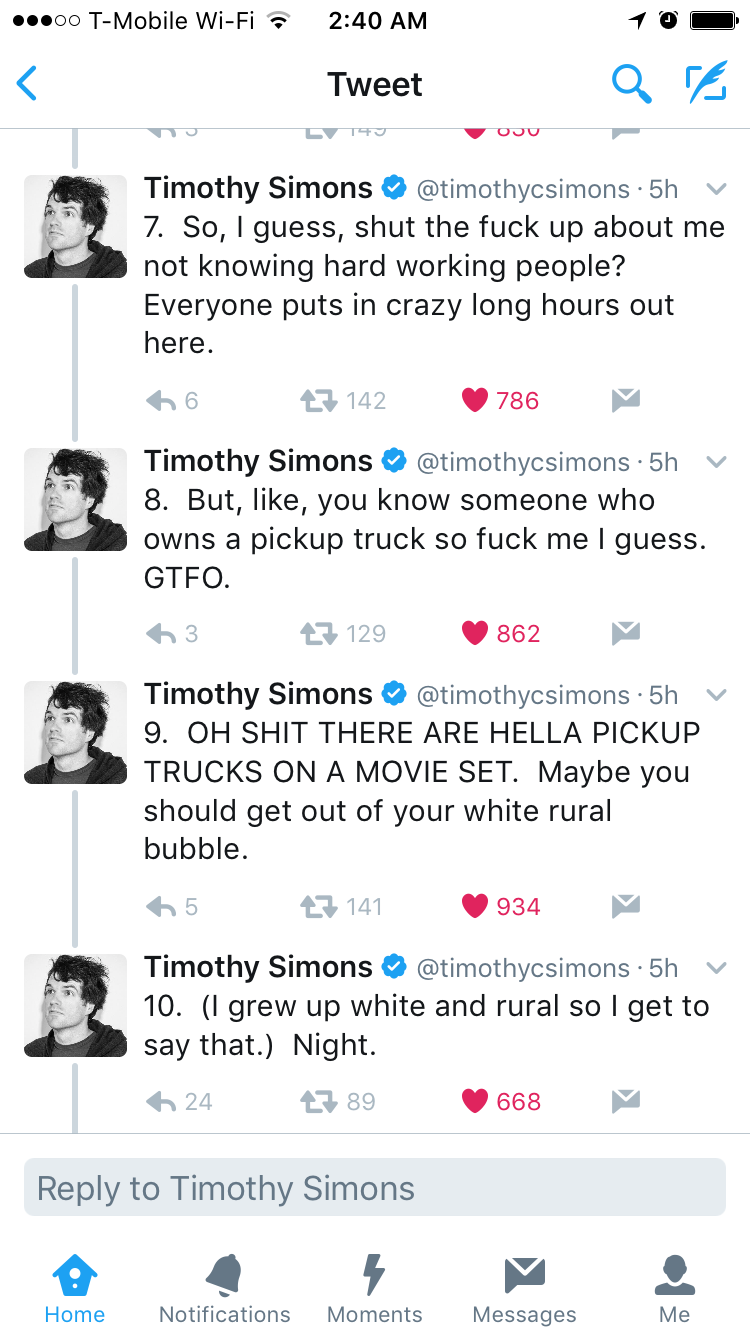
Task: Send tweet 9 via direct message icon
Action: click(x=626, y=906)
